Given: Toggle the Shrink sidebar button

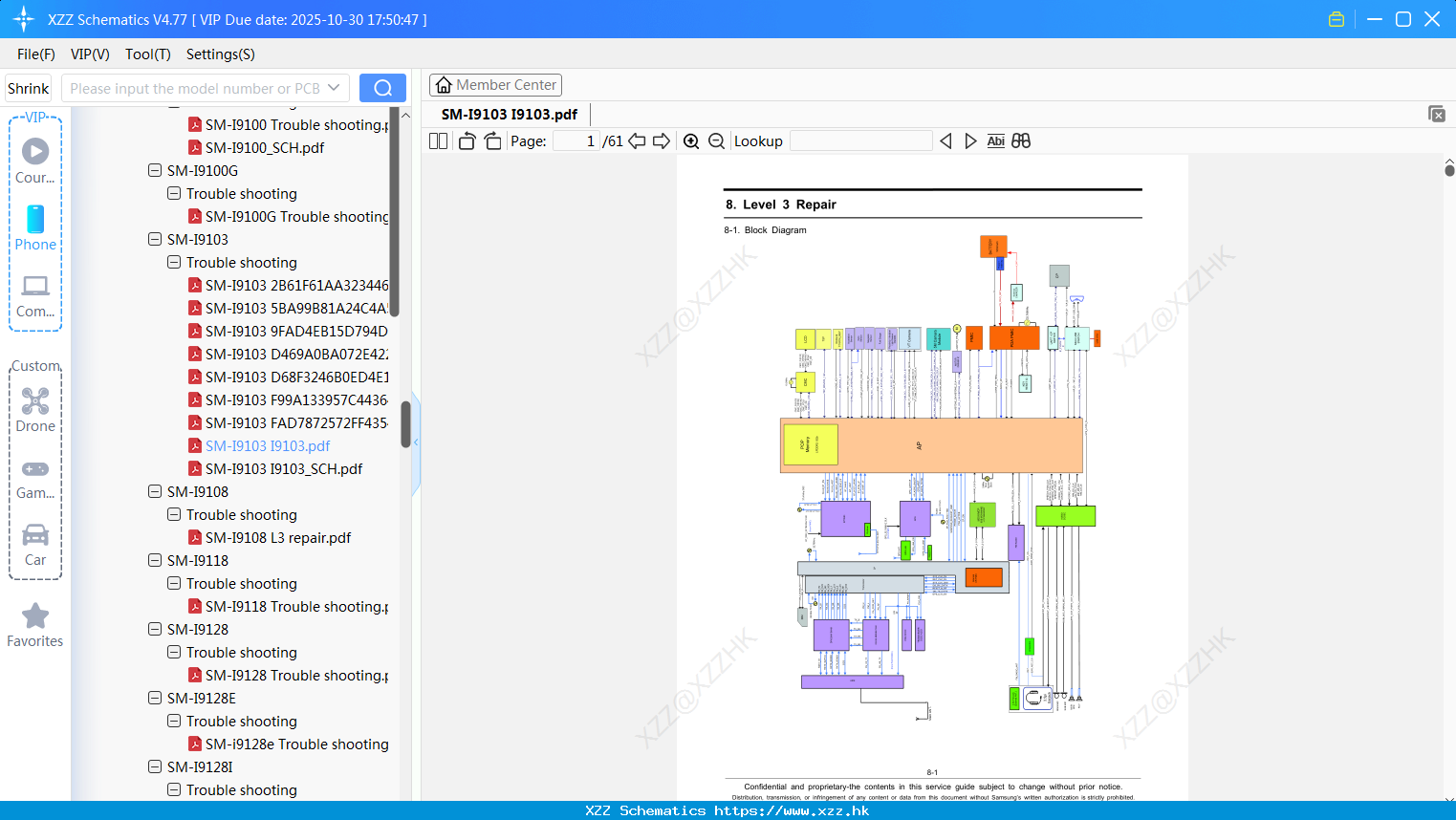Looking at the screenshot, I should tap(29, 88).
